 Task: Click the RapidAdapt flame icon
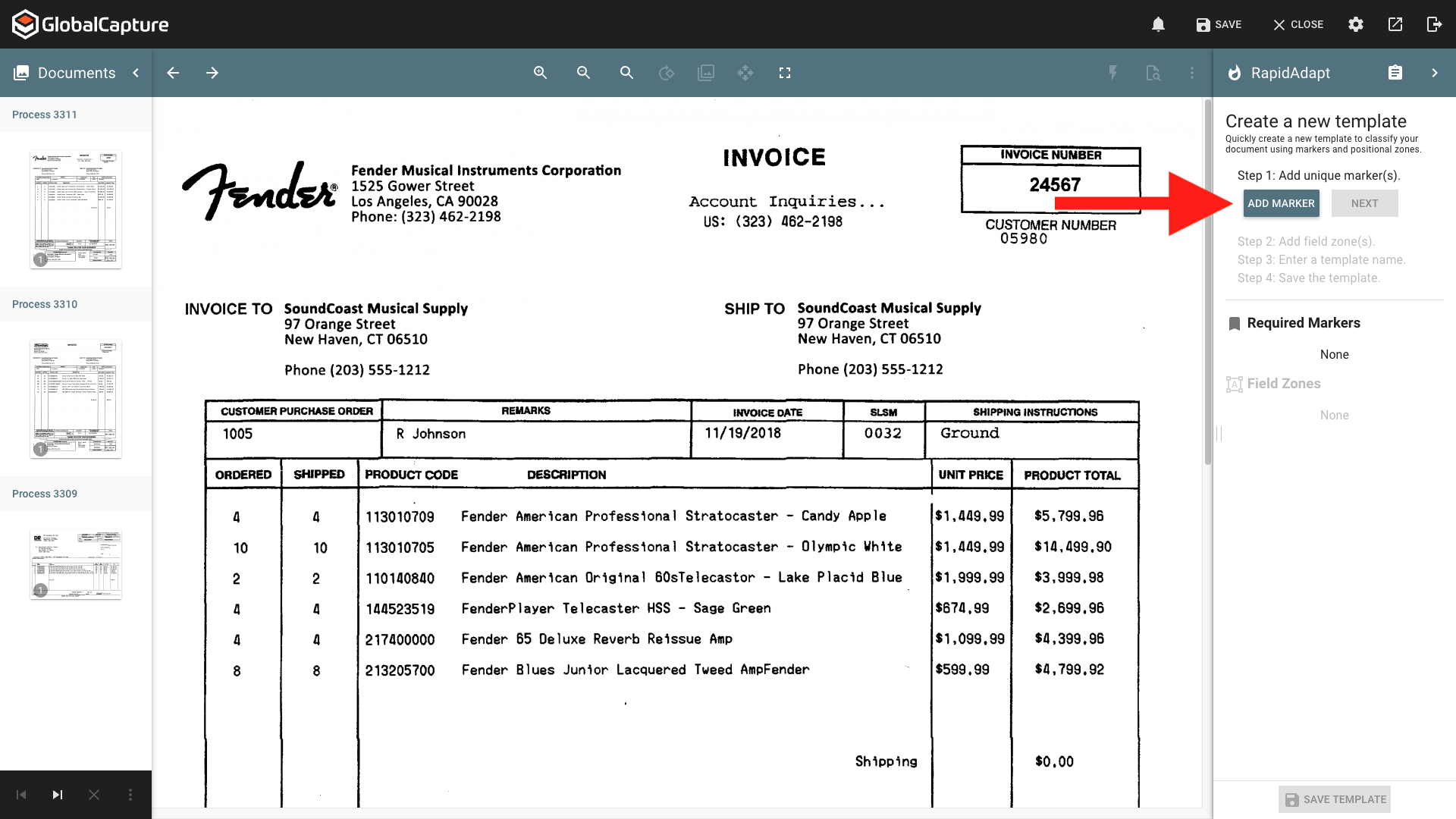[1235, 73]
